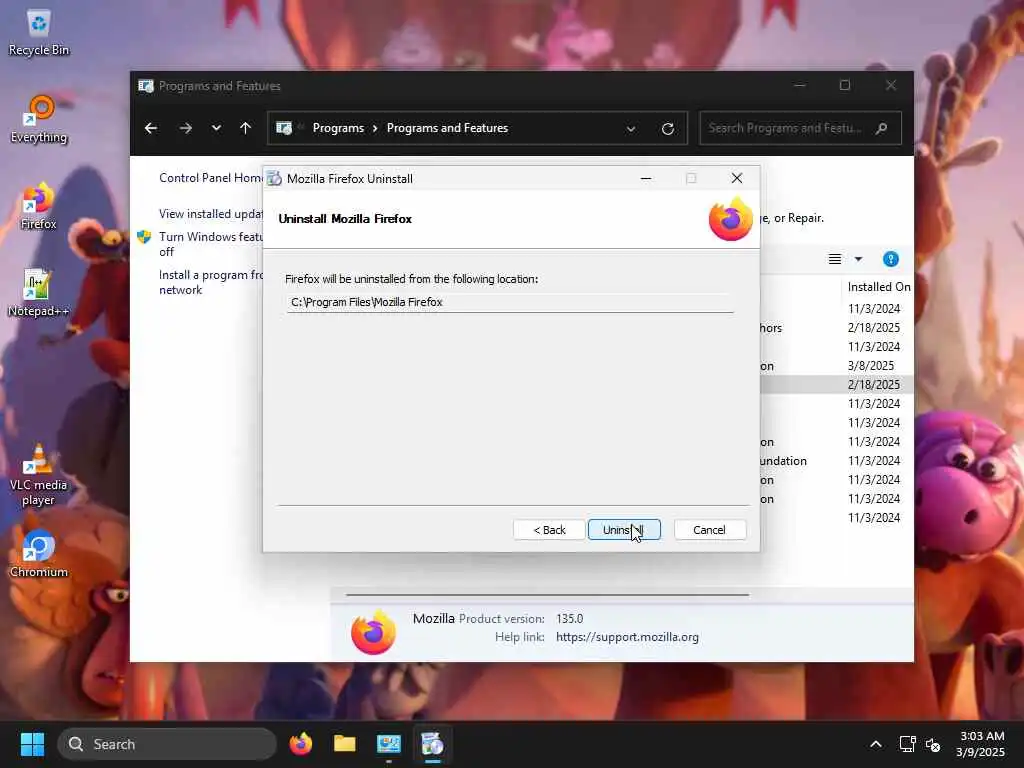This screenshot has height=768, width=1024.
Task: Open the Chromium desktop shortcut
Action: 39,554
